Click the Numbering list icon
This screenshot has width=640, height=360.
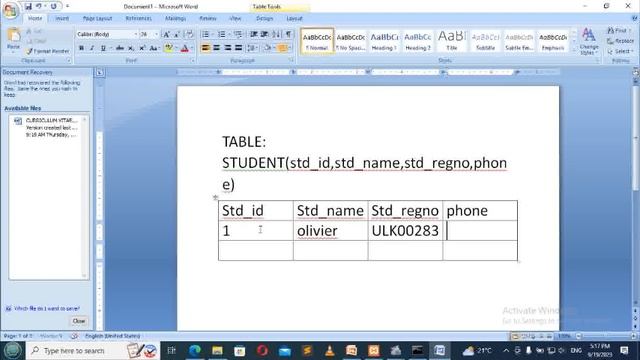coord(222,35)
